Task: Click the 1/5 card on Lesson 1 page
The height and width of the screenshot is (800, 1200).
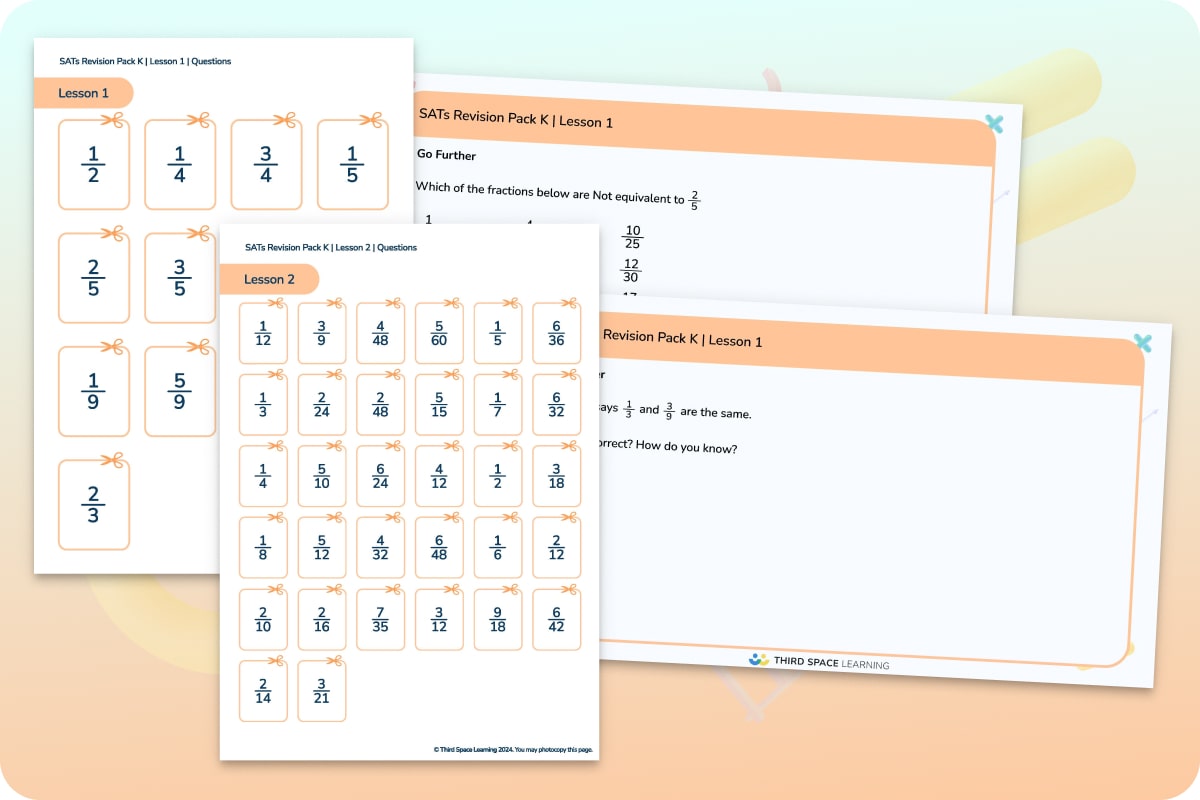Action: click(352, 165)
